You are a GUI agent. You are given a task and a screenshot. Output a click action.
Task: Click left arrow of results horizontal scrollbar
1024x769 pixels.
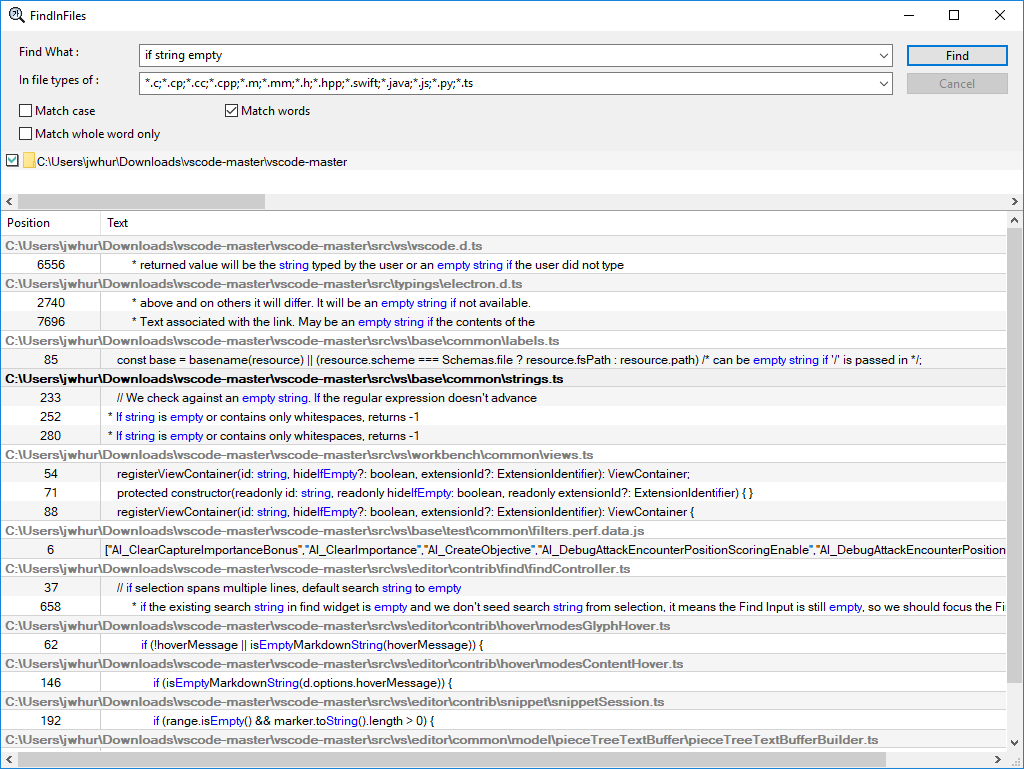(x=9, y=759)
